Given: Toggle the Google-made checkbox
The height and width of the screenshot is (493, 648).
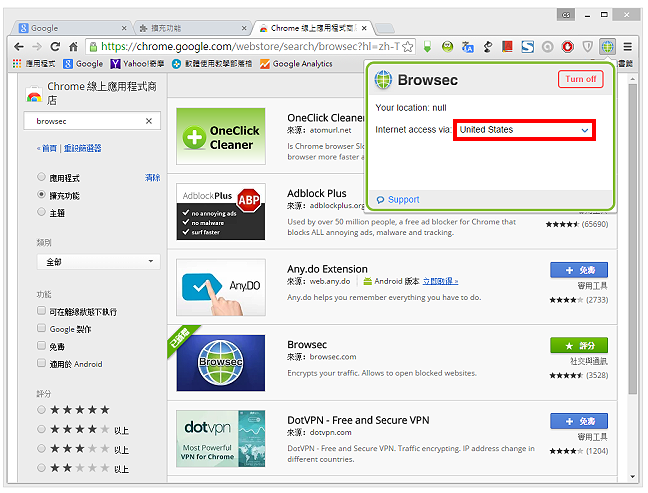Looking at the screenshot, I should (41, 328).
